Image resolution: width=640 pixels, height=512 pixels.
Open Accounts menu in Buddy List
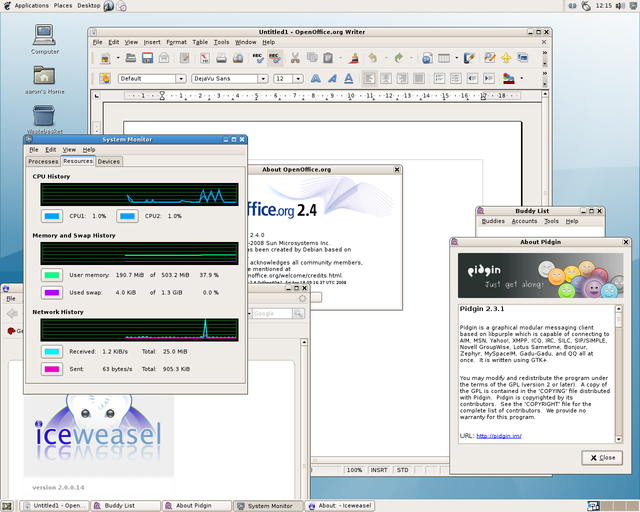(x=524, y=221)
